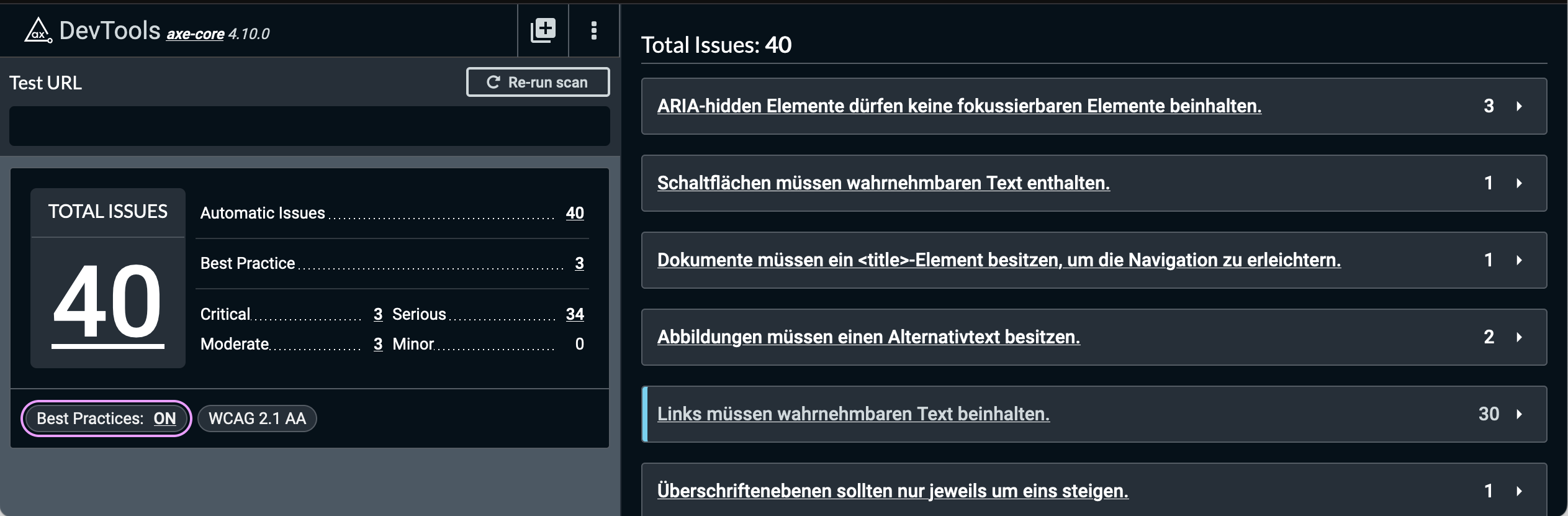Click the axe DevTools logo icon
Screen dimensions: 1568x516
(37, 30)
